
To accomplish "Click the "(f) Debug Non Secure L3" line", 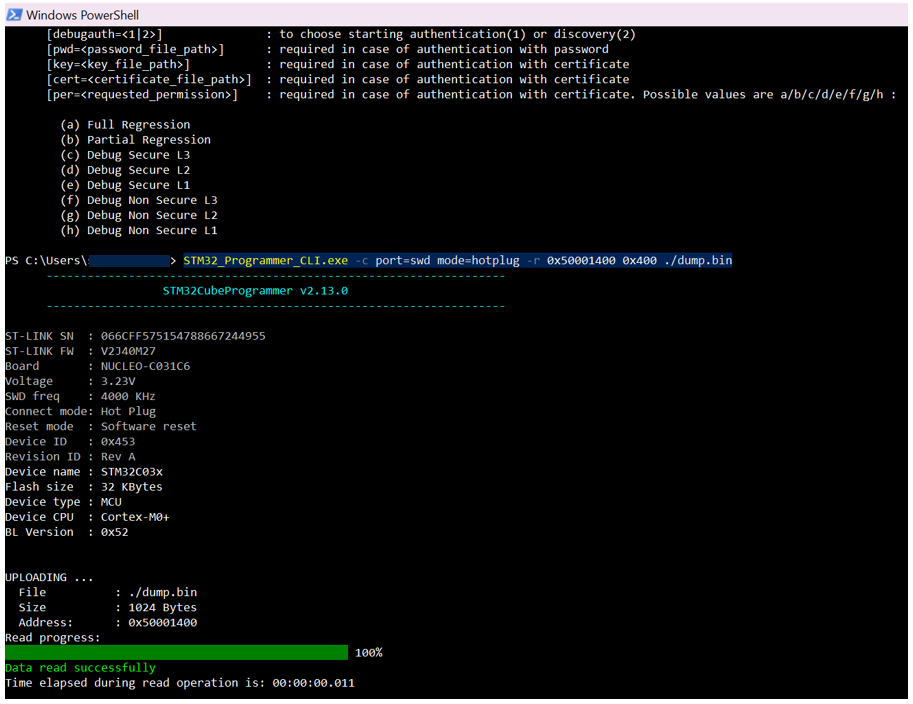I will click(139, 200).
